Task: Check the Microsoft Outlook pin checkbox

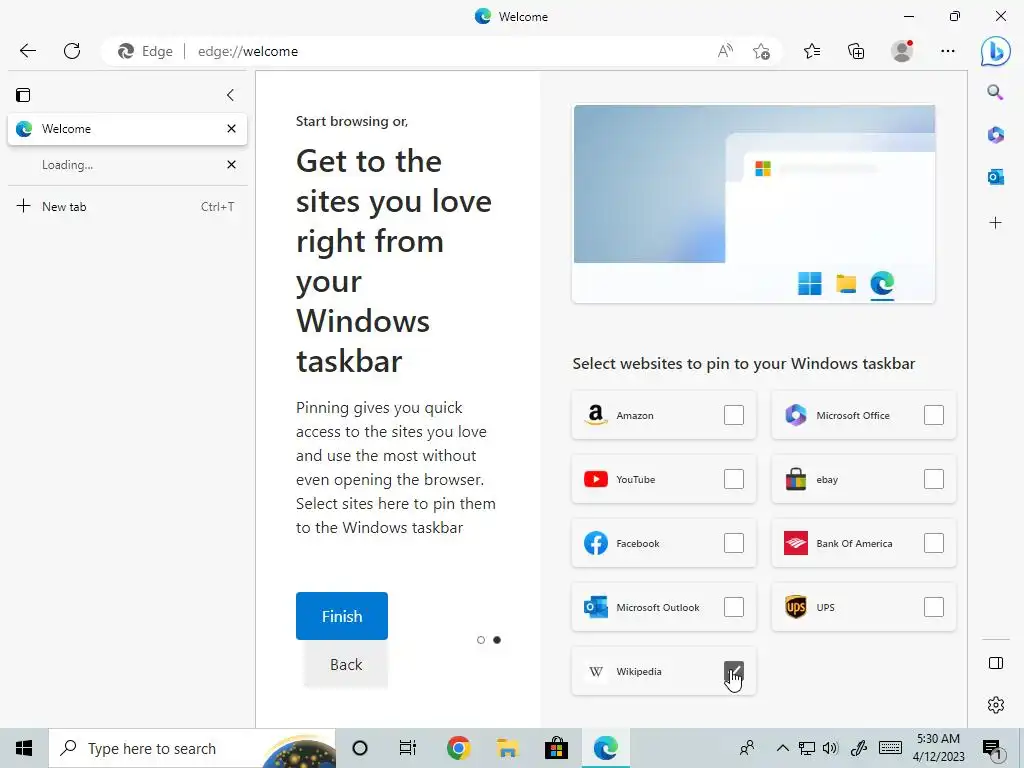Action: 733,607
